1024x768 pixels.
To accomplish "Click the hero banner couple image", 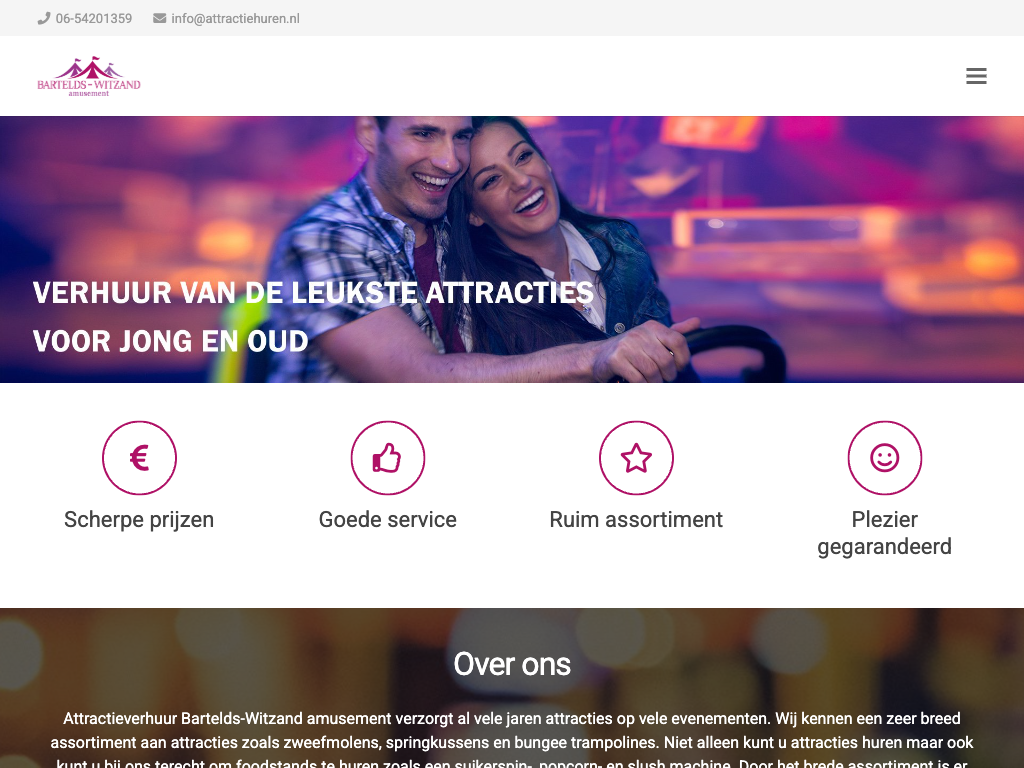I will coord(512,249).
